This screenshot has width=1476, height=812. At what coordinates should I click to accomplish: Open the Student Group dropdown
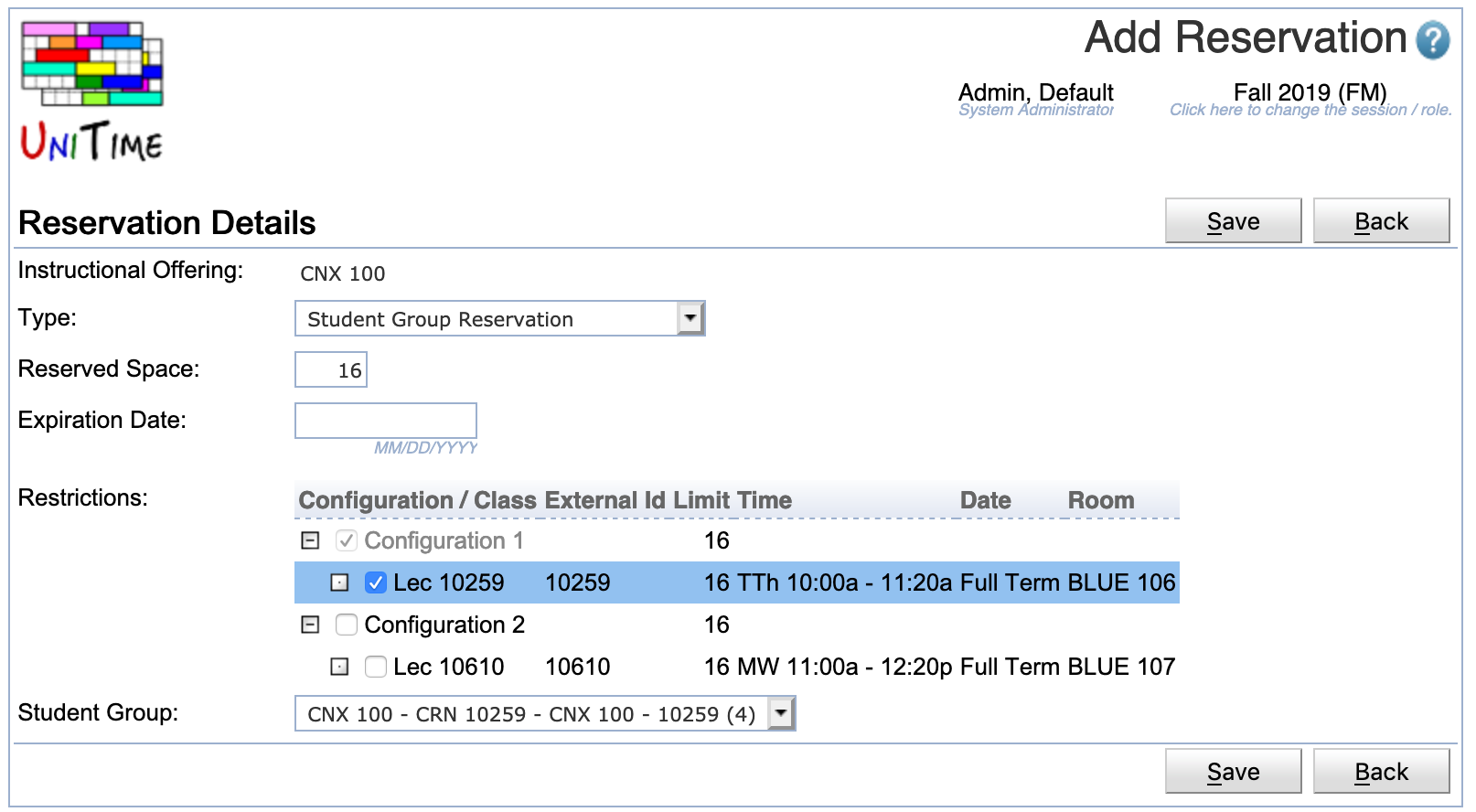coord(545,714)
